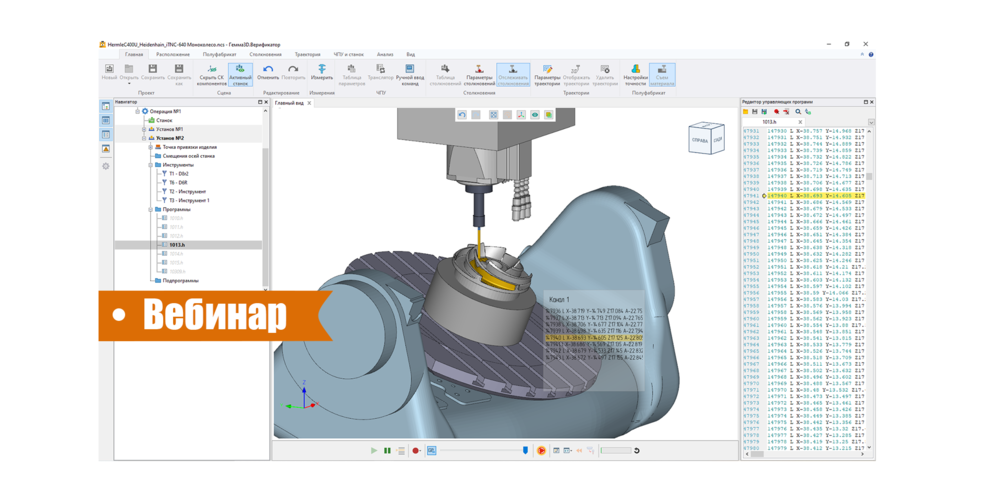Image resolution: width=1000 pixels, height=500 pixels.
Task: Collapse the Программы folder
Action: (151, 209)
